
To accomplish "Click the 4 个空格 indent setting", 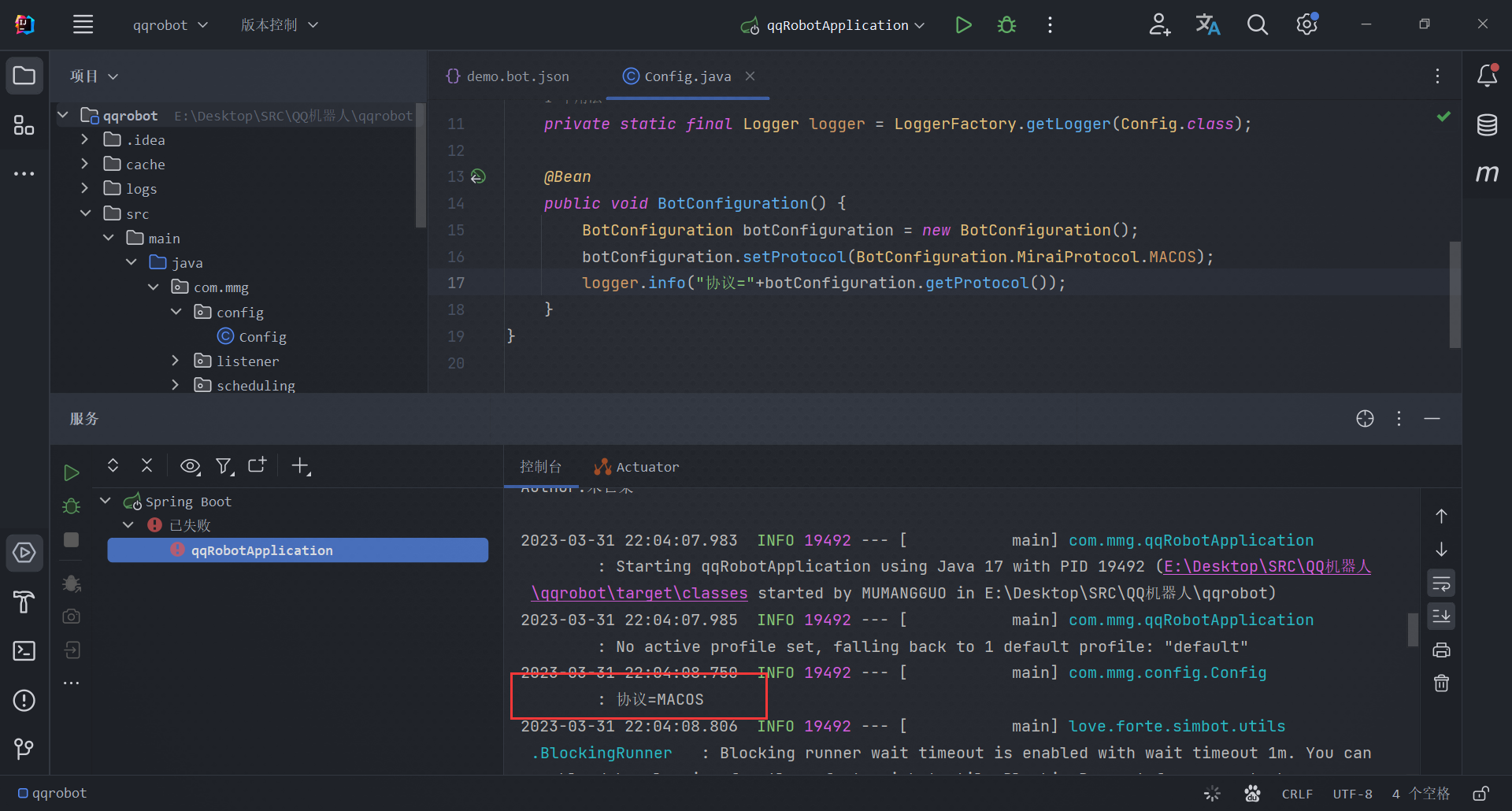I will pos(1421,794).
